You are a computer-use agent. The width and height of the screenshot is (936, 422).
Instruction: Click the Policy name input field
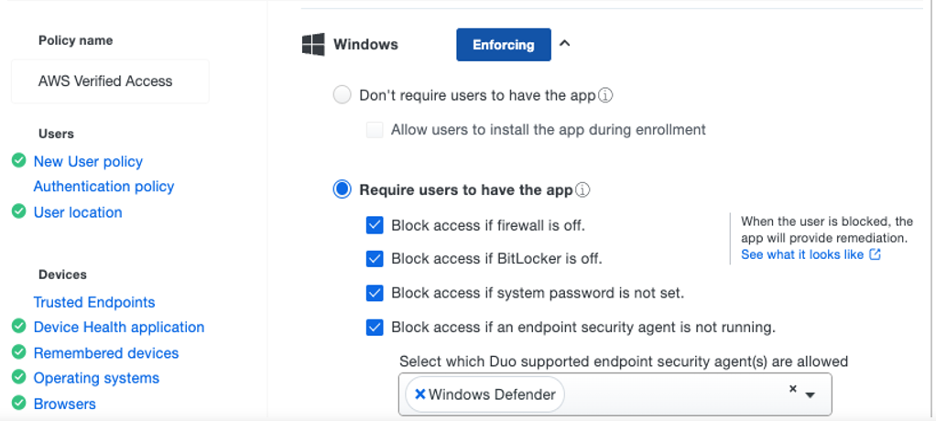[110, 81]
